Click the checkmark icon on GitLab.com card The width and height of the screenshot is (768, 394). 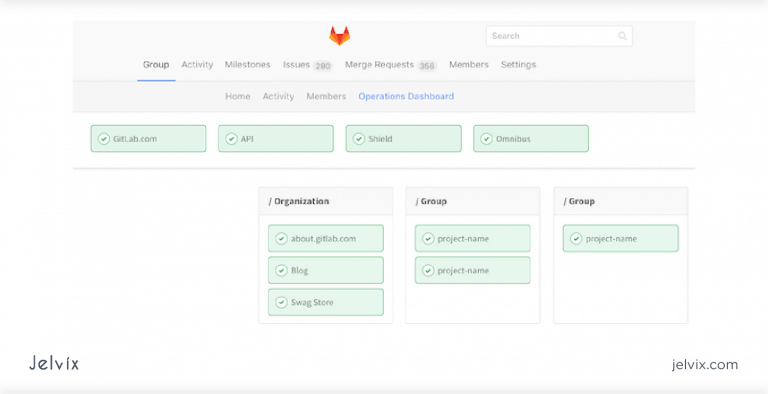103,139
